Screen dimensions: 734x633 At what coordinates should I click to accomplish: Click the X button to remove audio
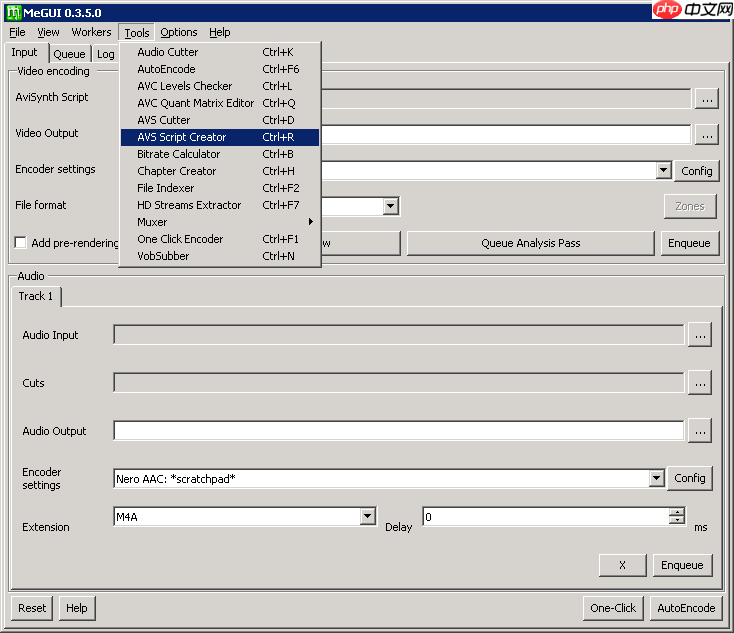pos(622,565)
